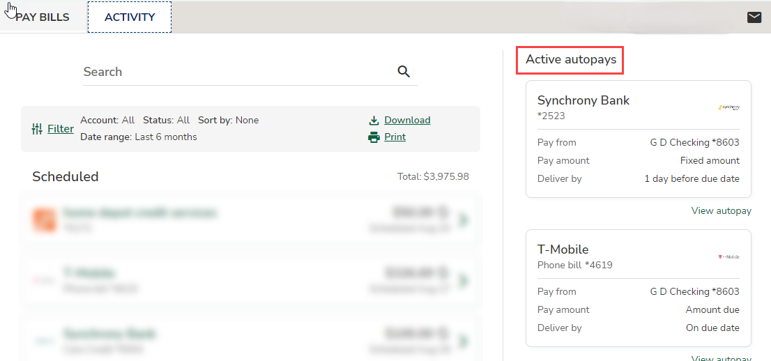Click into the Search field
This screenshot has height=361, width=771.
point(250,72)
